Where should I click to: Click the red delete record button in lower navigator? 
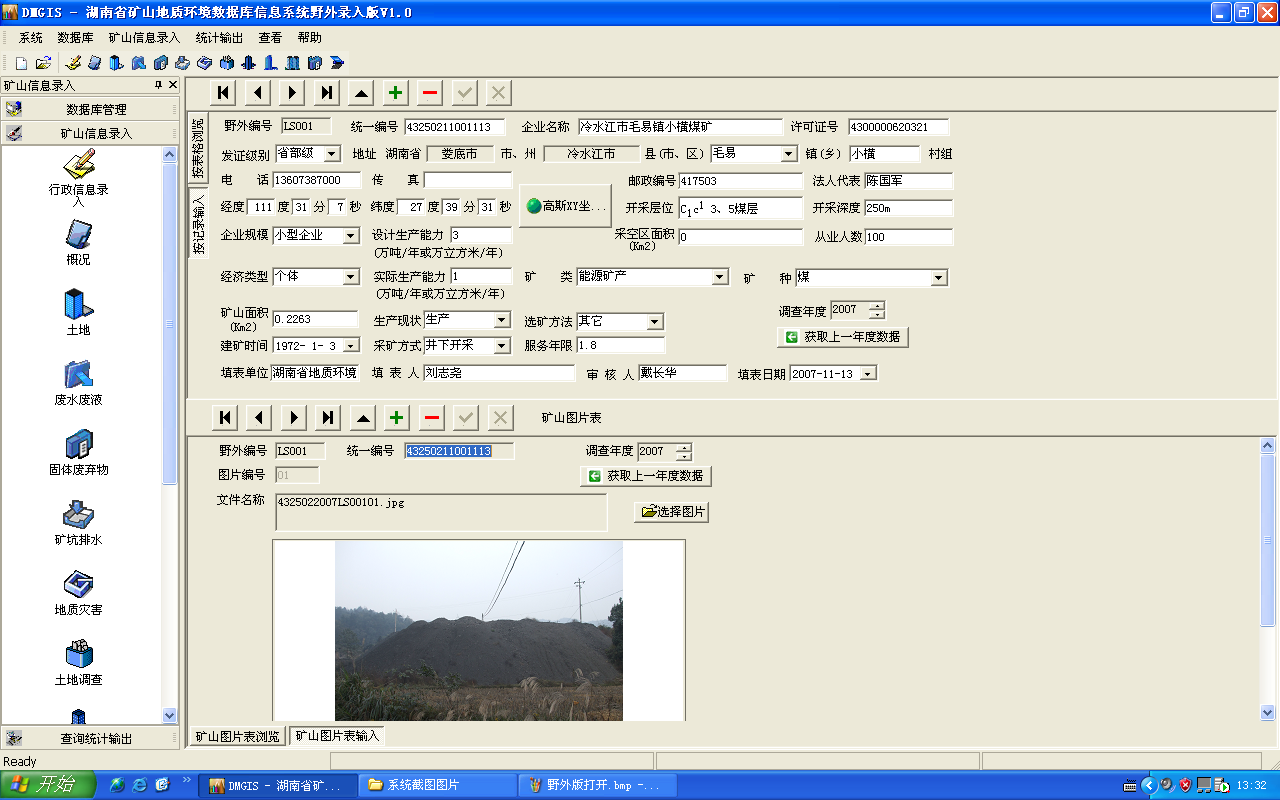tap(431, 417)
